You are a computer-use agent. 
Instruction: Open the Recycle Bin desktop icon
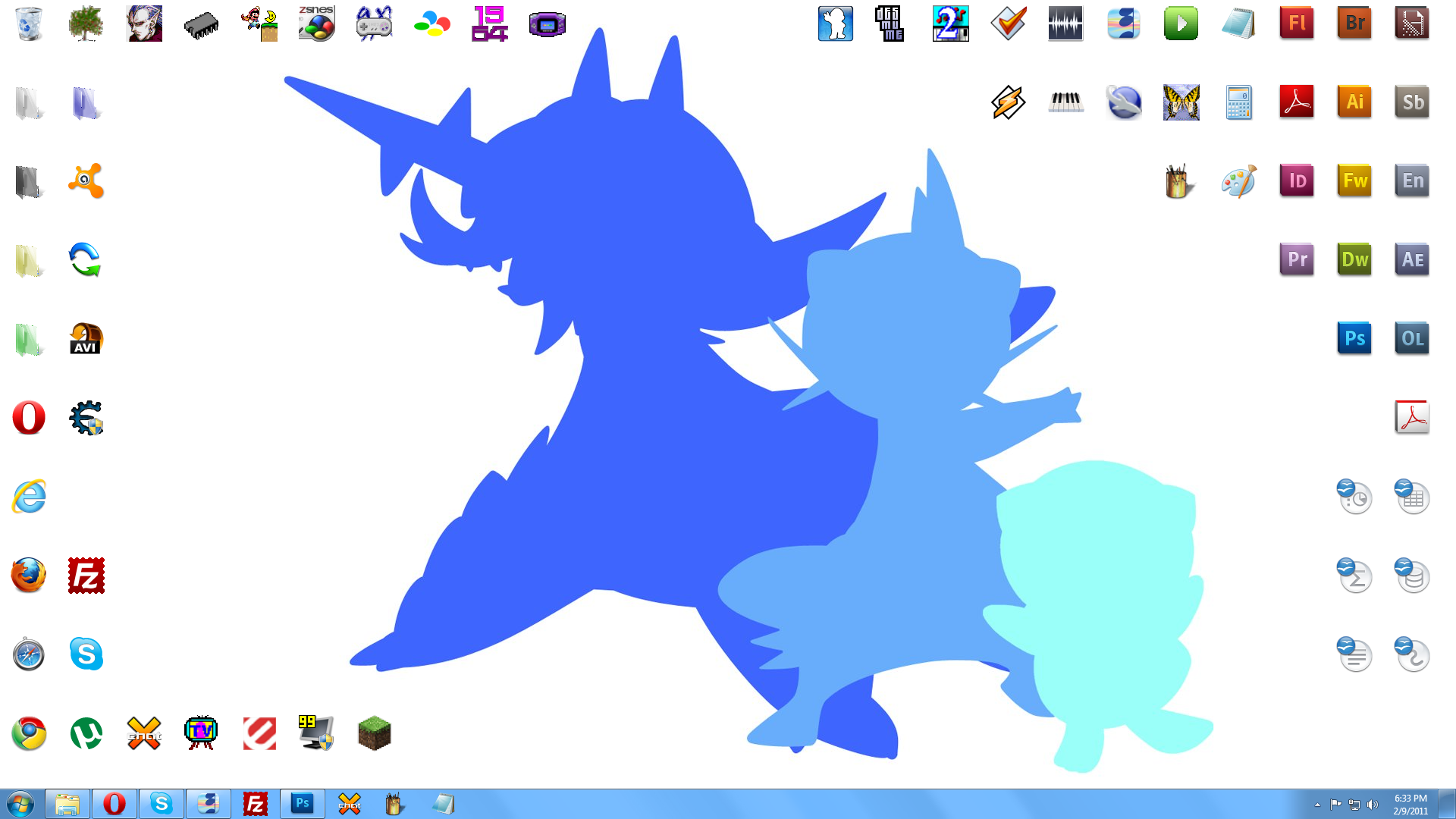tap(29, 24)
